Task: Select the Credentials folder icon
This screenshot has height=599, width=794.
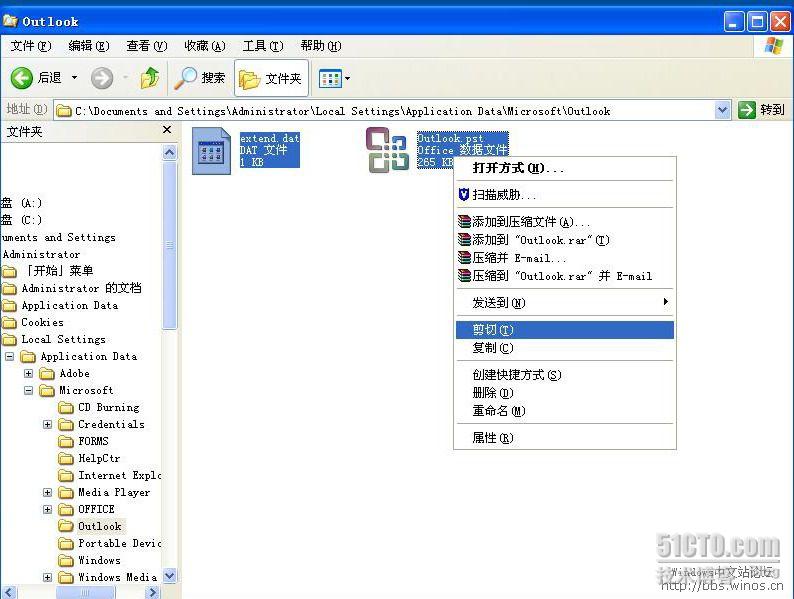Action: [66, 424]
